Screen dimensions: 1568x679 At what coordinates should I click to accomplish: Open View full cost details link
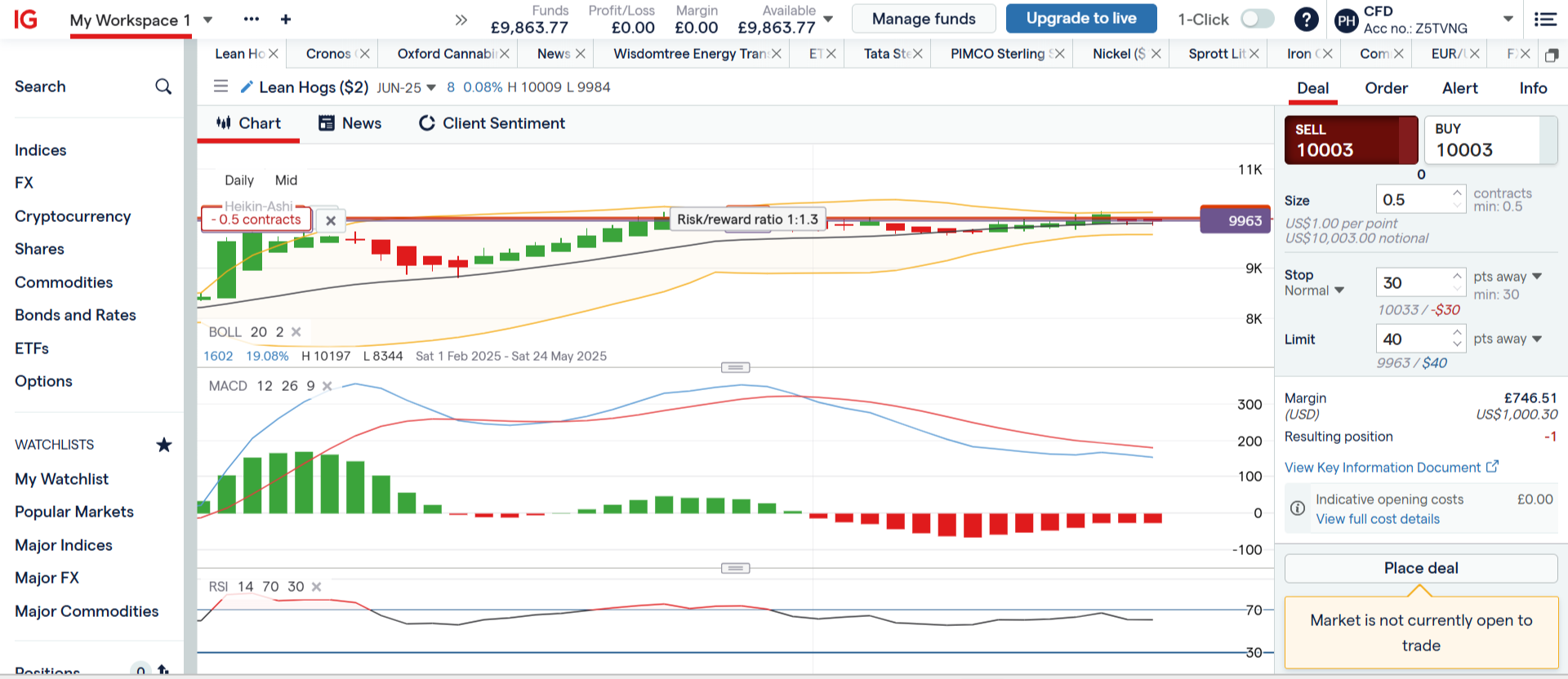tap(1378, 519)
